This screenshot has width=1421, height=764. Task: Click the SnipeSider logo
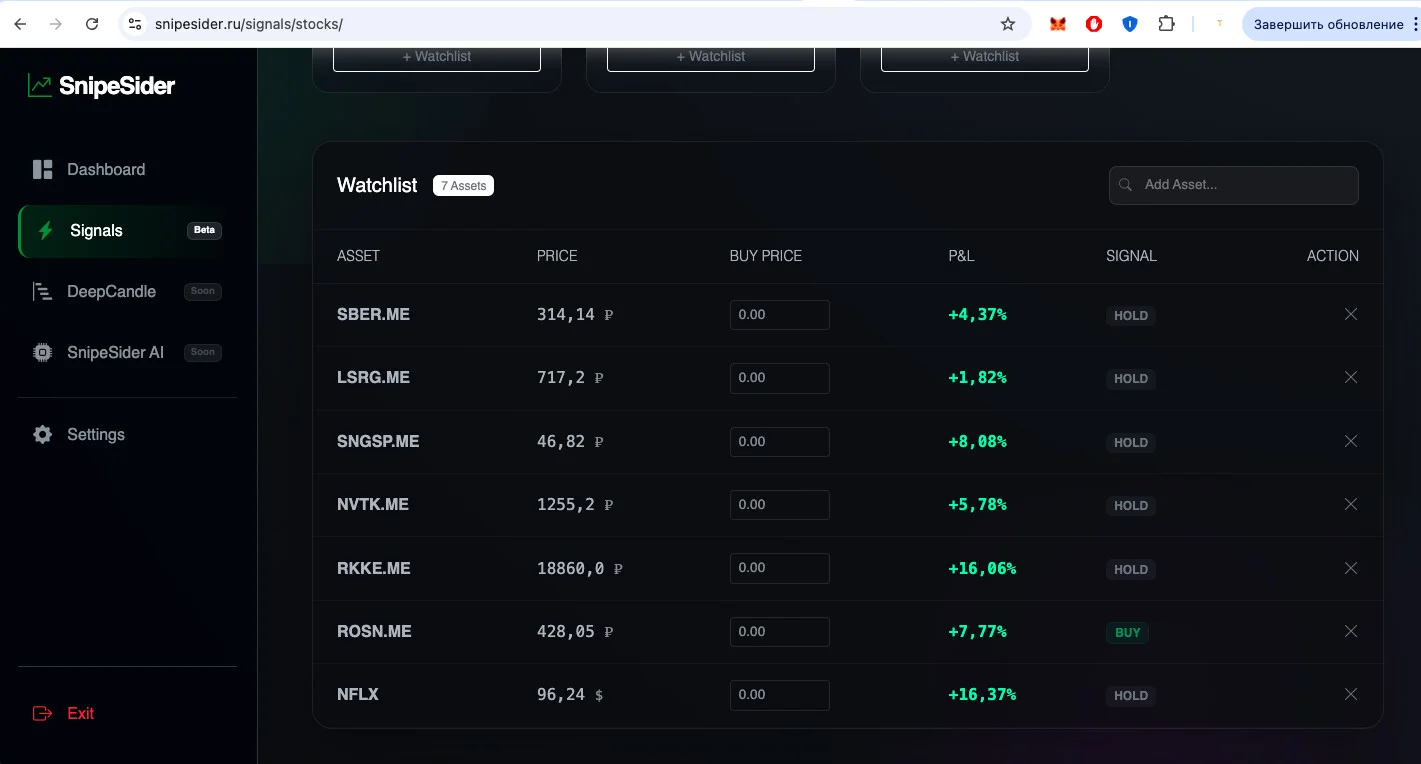click(x=101, y=86)
